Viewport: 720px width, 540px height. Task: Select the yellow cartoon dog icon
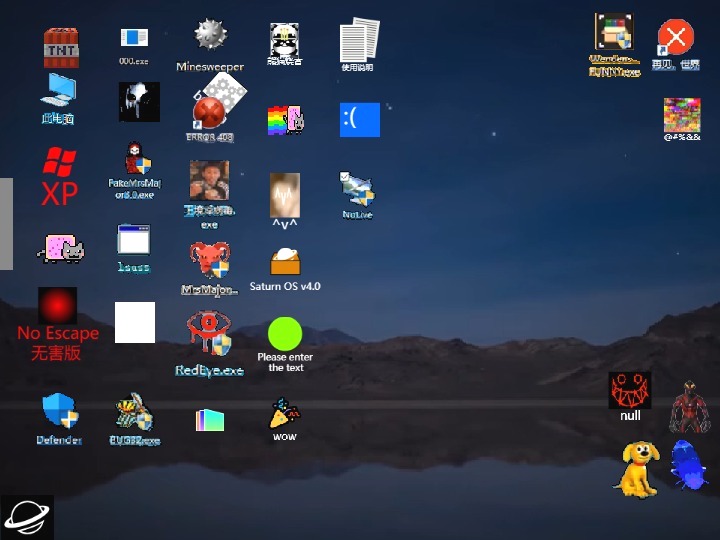(x=636, y=467)
